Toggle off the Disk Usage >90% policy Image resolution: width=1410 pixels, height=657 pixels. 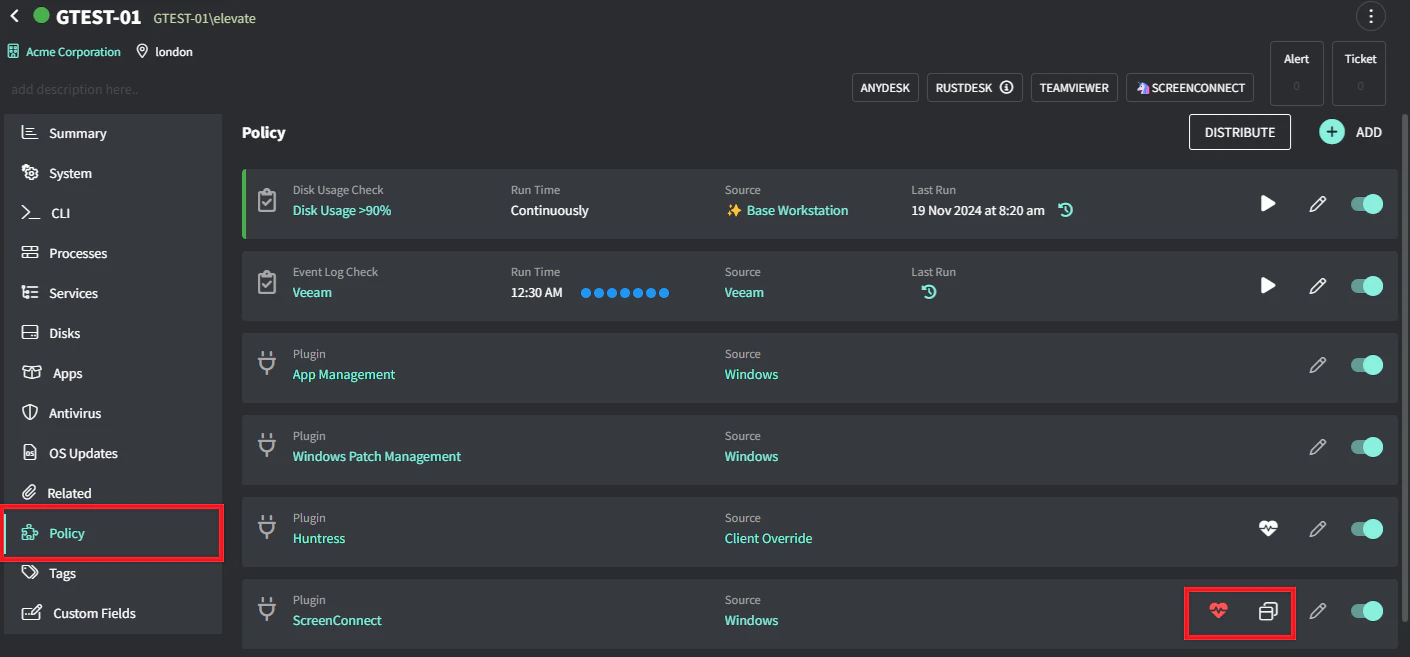[x=1367, y=203]
